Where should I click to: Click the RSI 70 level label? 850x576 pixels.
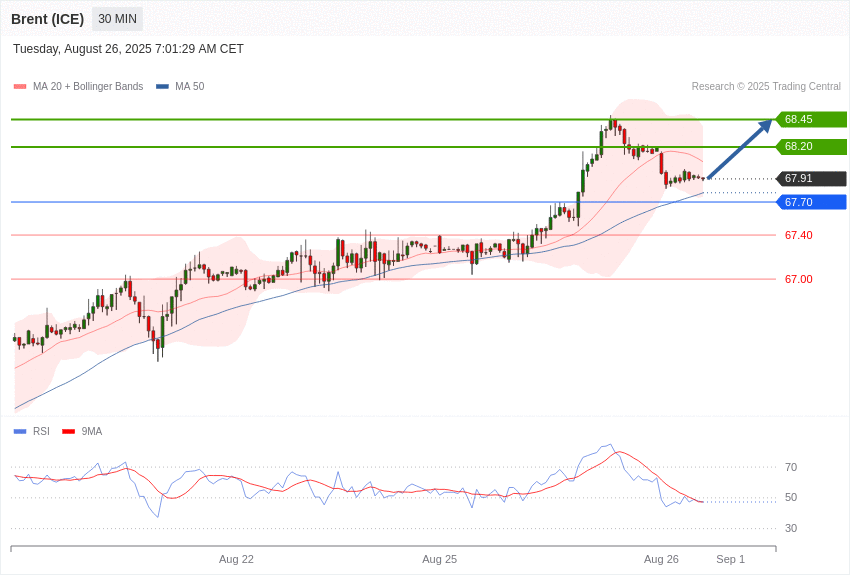[x=791, y=467]
